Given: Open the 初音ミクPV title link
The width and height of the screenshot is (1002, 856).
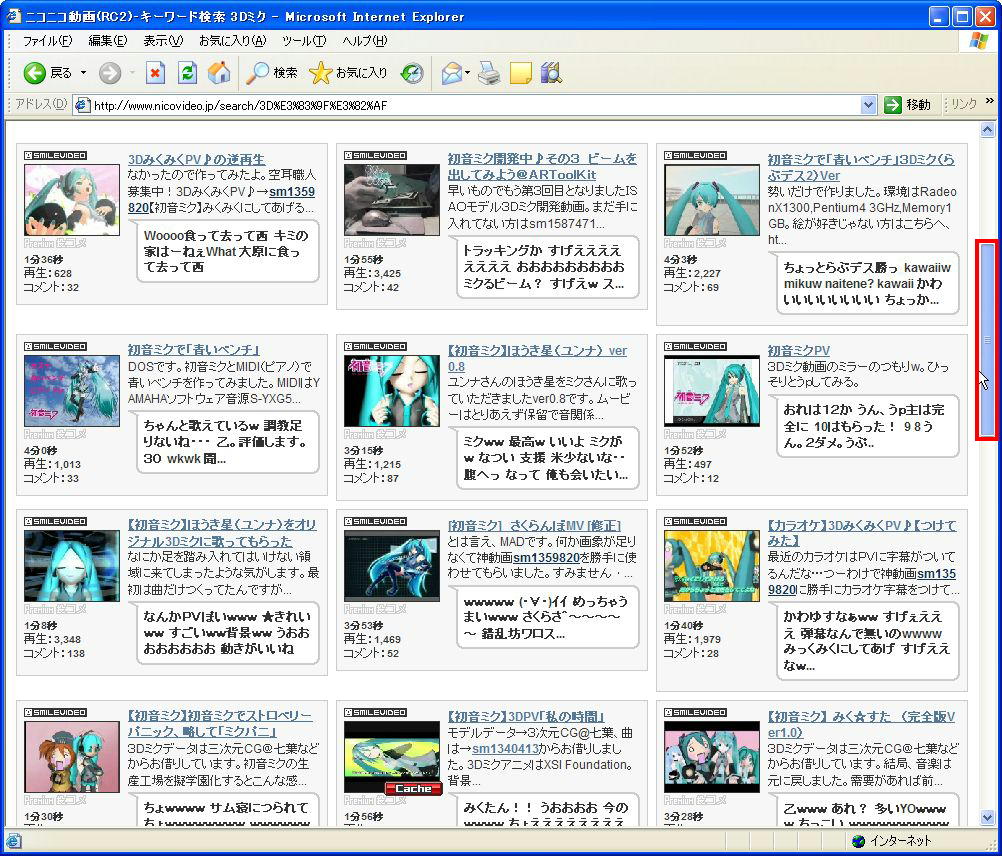Looking at the screenshot, I should point(798,351).
